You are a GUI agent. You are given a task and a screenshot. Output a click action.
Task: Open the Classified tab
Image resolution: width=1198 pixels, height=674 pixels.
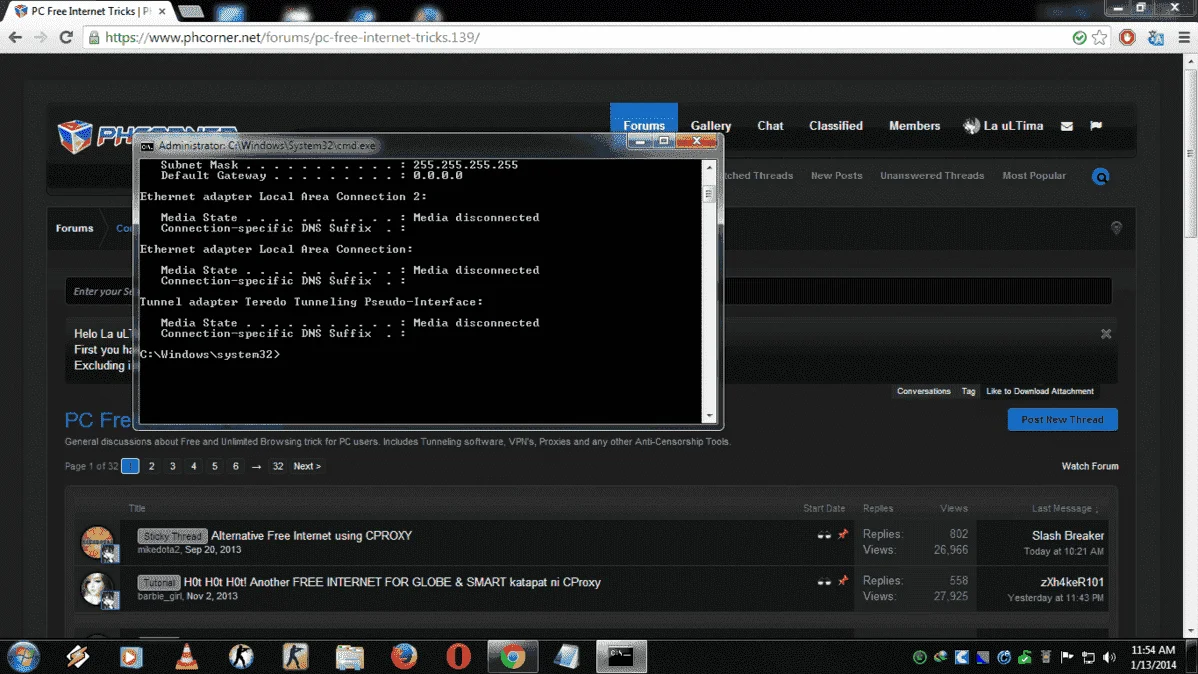[x=836, y=126]
